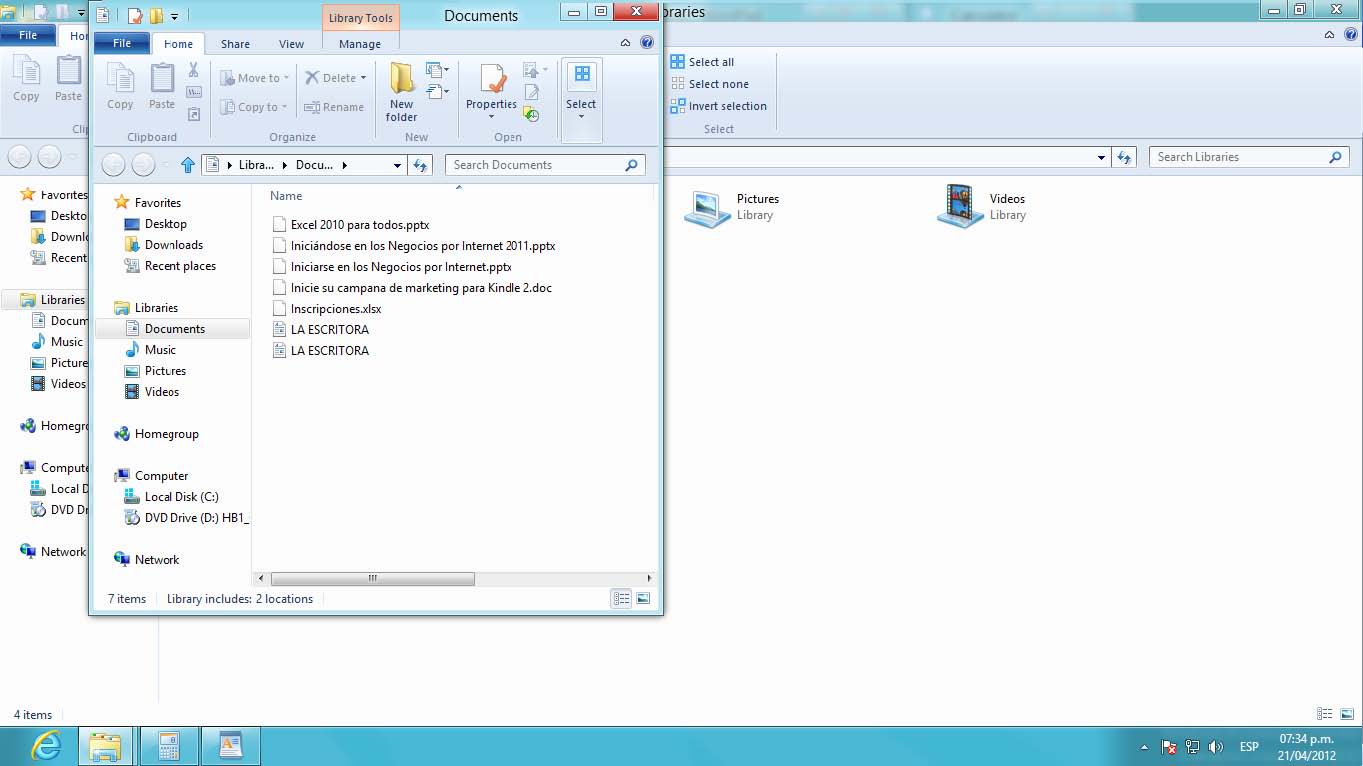The height and width of the screenshot is (766, 1363).
Task: Click the Up arrow navigation button
Action: [187, 165]
